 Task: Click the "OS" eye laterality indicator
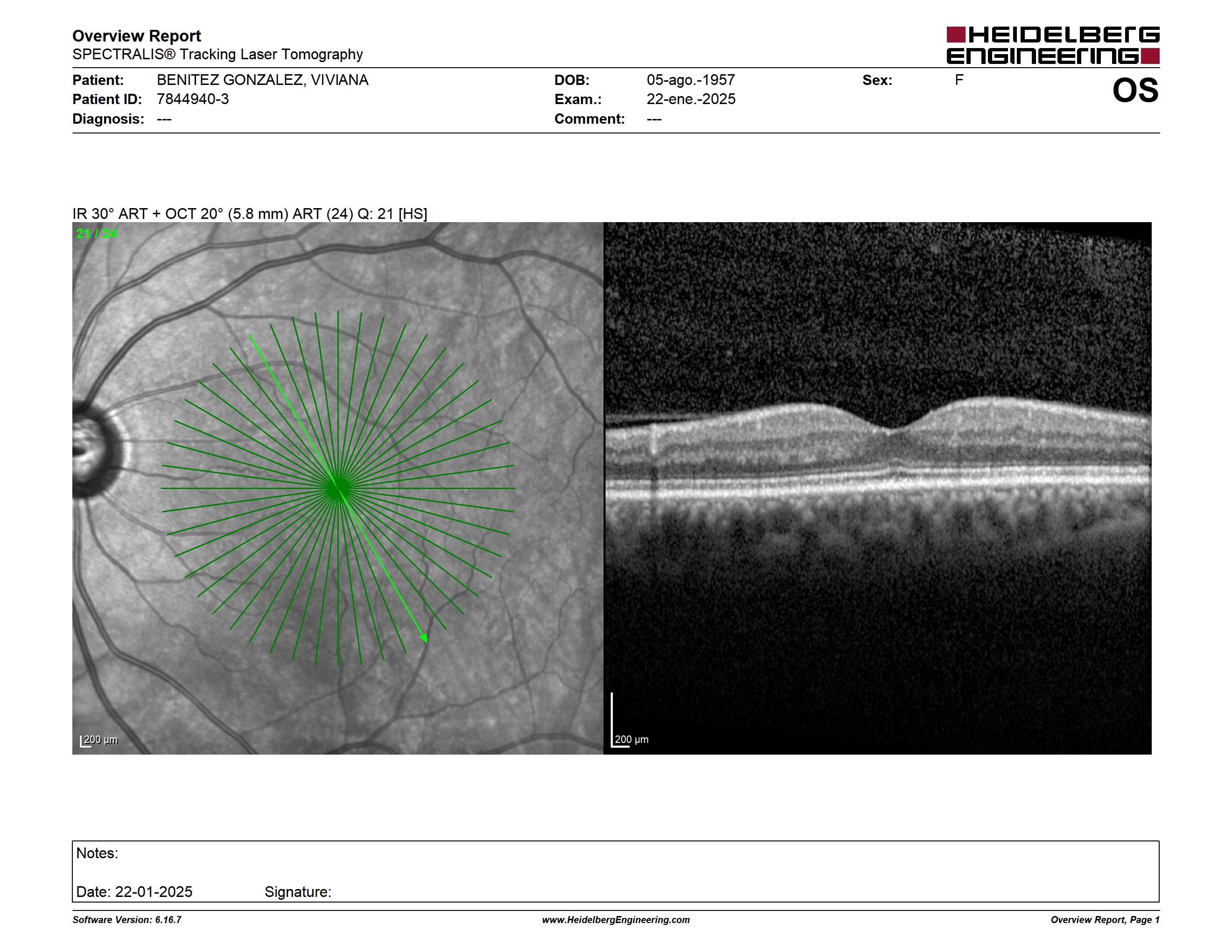pos(1135,90)
